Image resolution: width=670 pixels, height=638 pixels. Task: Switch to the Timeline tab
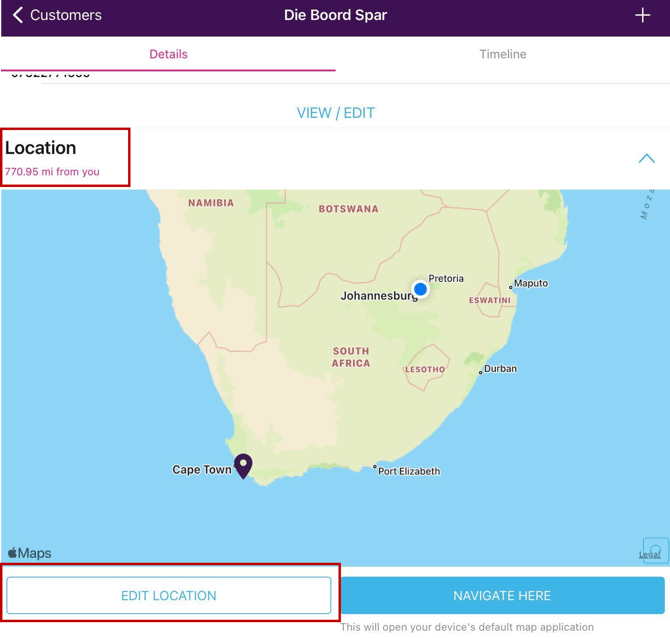pyautogui.click(x=502, y=54)
